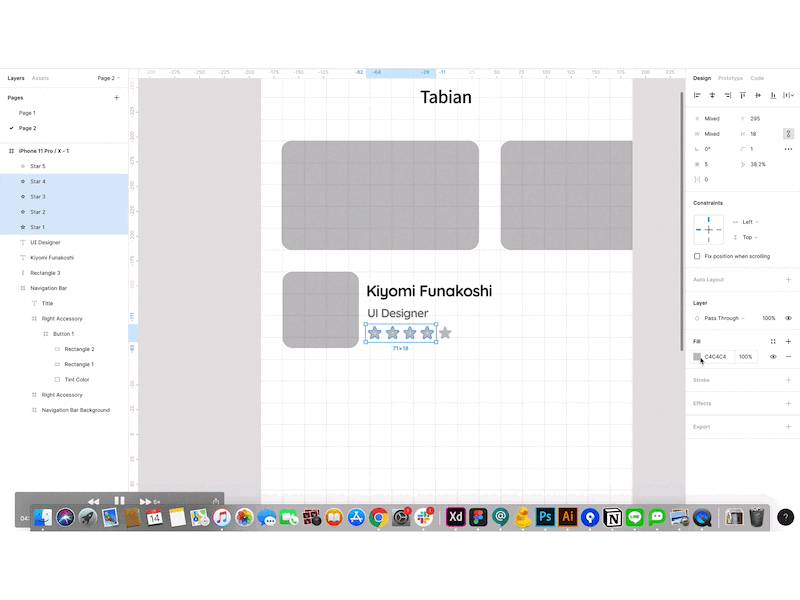800x600 pixels.
Task: Click the Y position field 295
Action: (755, 118)
